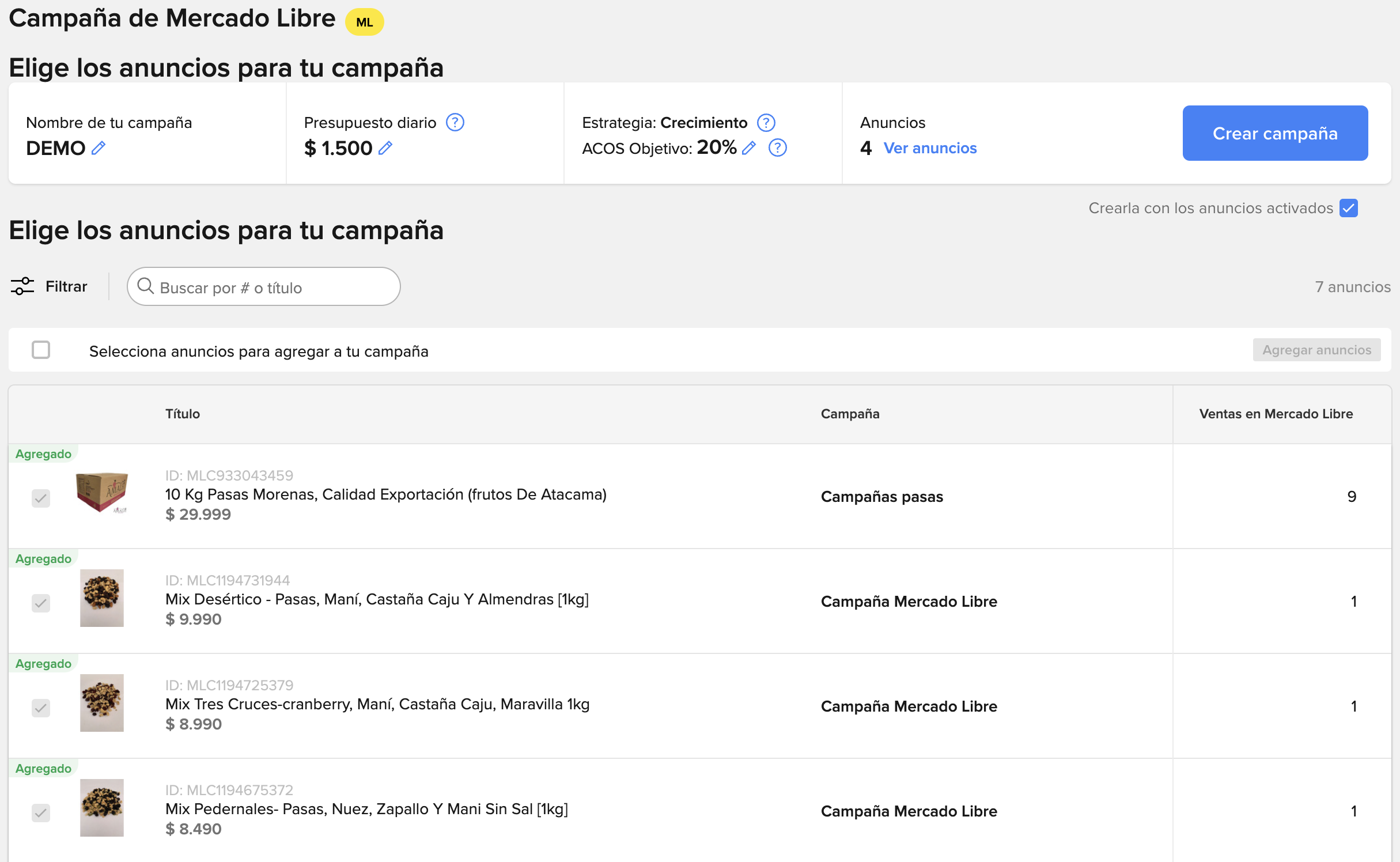Image resolution: width=1400 pixels, height=862 pixels.
Task: Toggle checkbox for Mix Desértico row
Action: click(x=41, y=603)
